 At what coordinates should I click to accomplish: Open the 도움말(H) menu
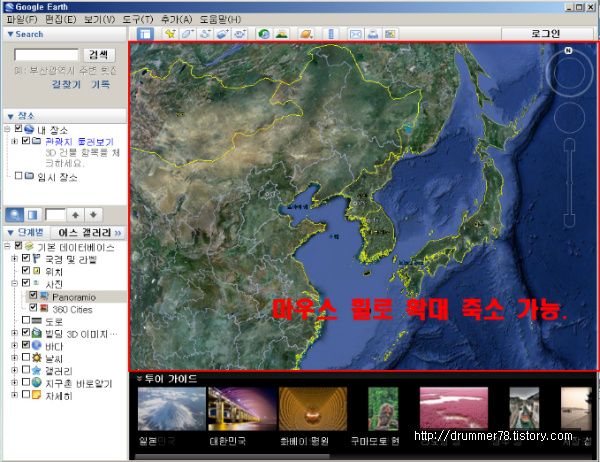pos(220,19)
